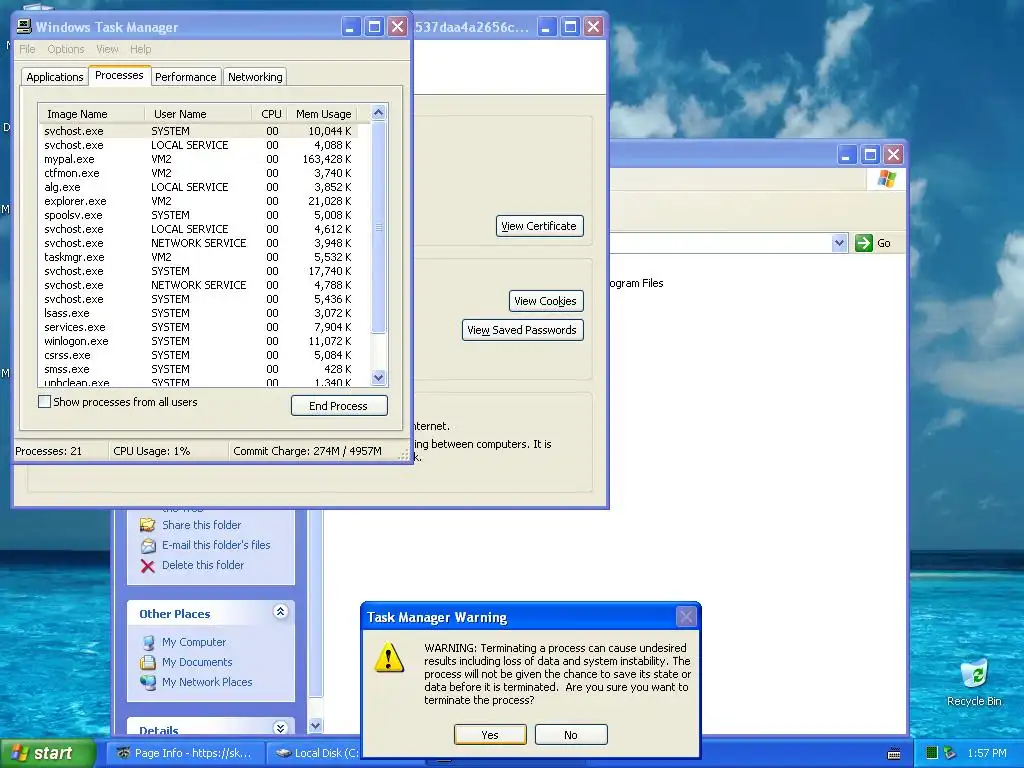The image size is (1024, 768).
Task: Click the network connection tray icon
Action: [950, 753]
